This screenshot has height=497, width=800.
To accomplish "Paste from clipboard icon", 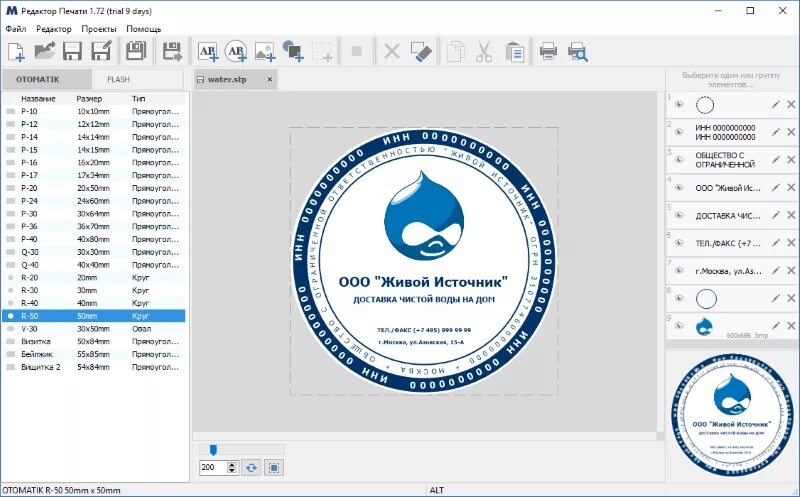I will tap(515, 52).
